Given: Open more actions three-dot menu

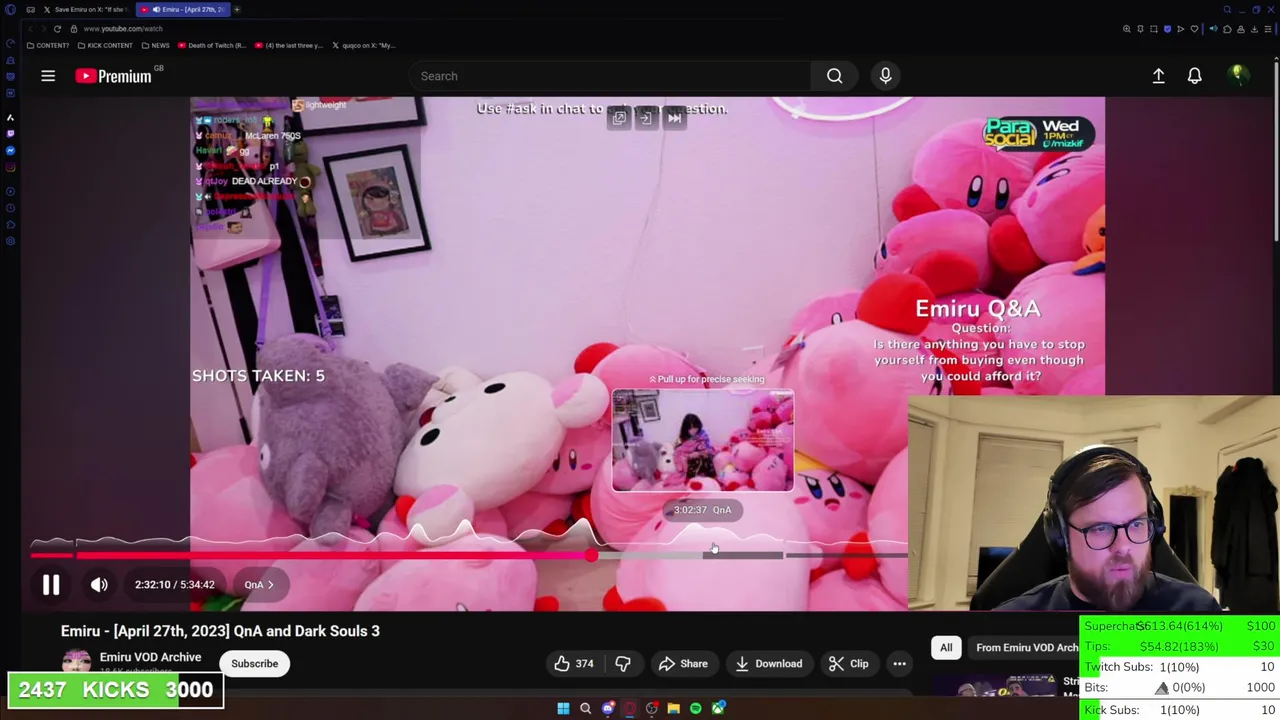Looking at the screenshot, I should click(899, 664).
